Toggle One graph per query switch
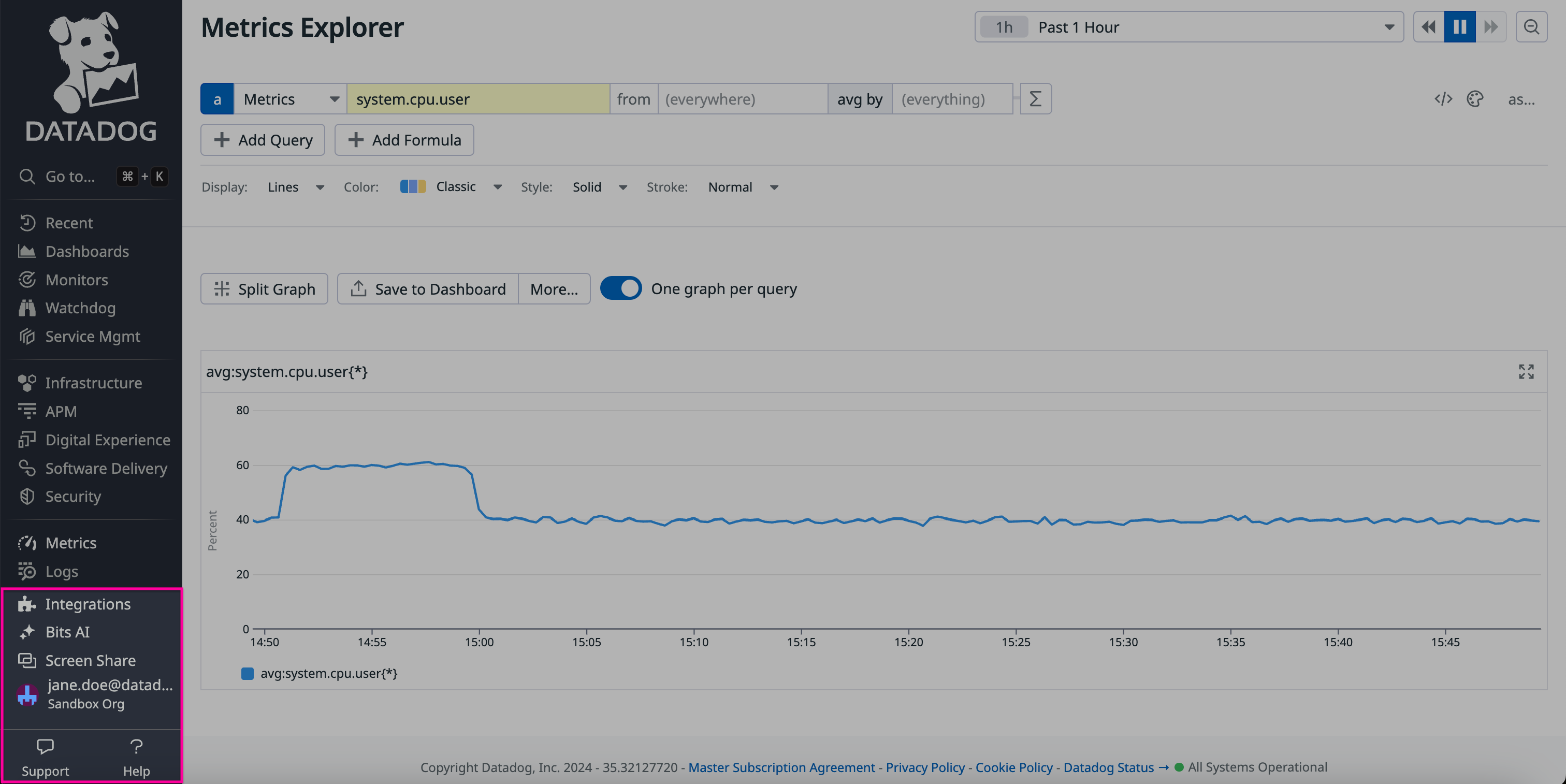Image resolution: width=1566 pixels, height=784 pixels. click(x=621, y=288)
